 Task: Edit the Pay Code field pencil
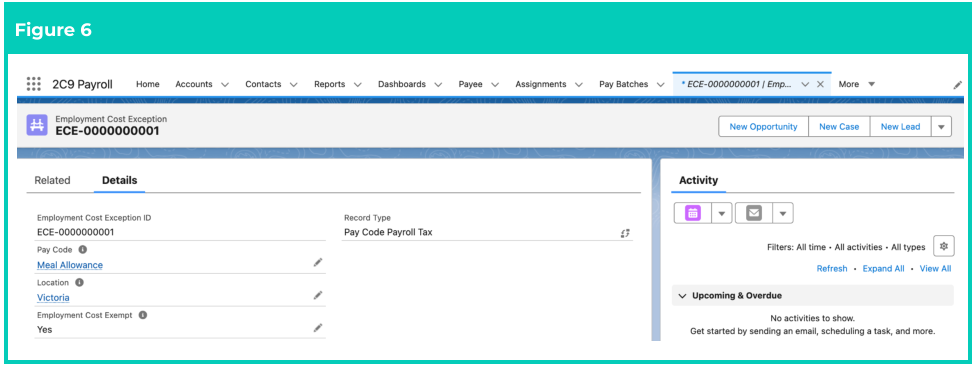coord(318,263)
